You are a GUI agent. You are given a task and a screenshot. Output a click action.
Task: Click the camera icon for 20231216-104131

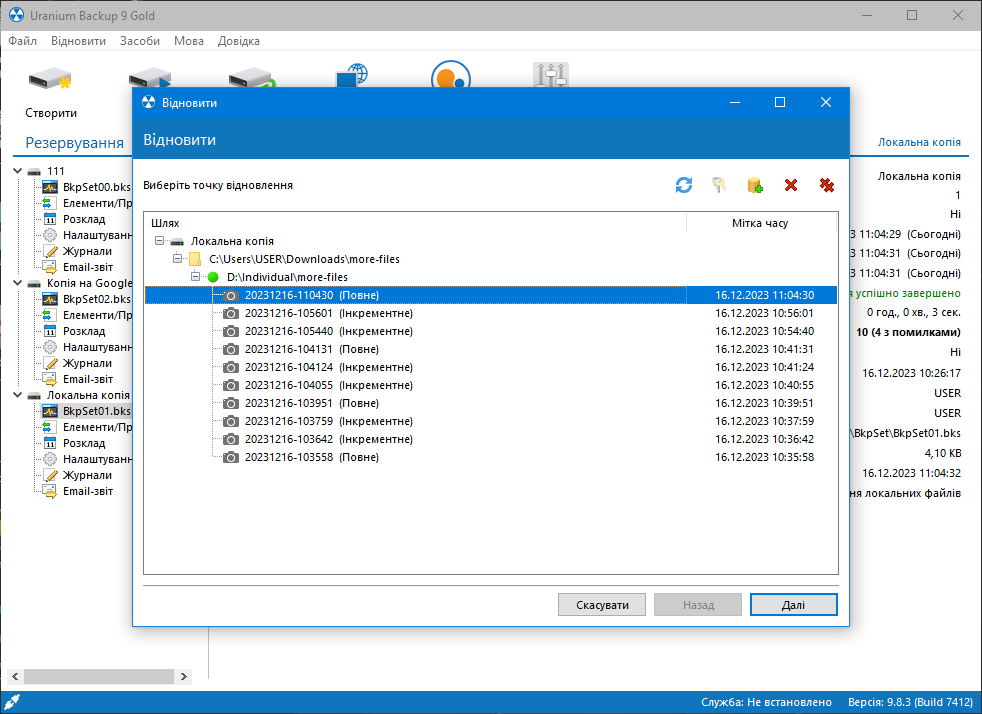[x=231, y=349]
